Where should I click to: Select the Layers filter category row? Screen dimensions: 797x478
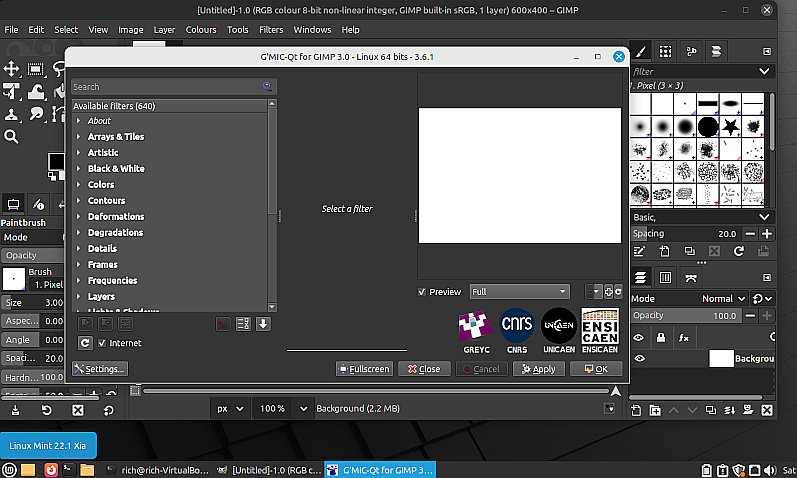coord(169,296)
